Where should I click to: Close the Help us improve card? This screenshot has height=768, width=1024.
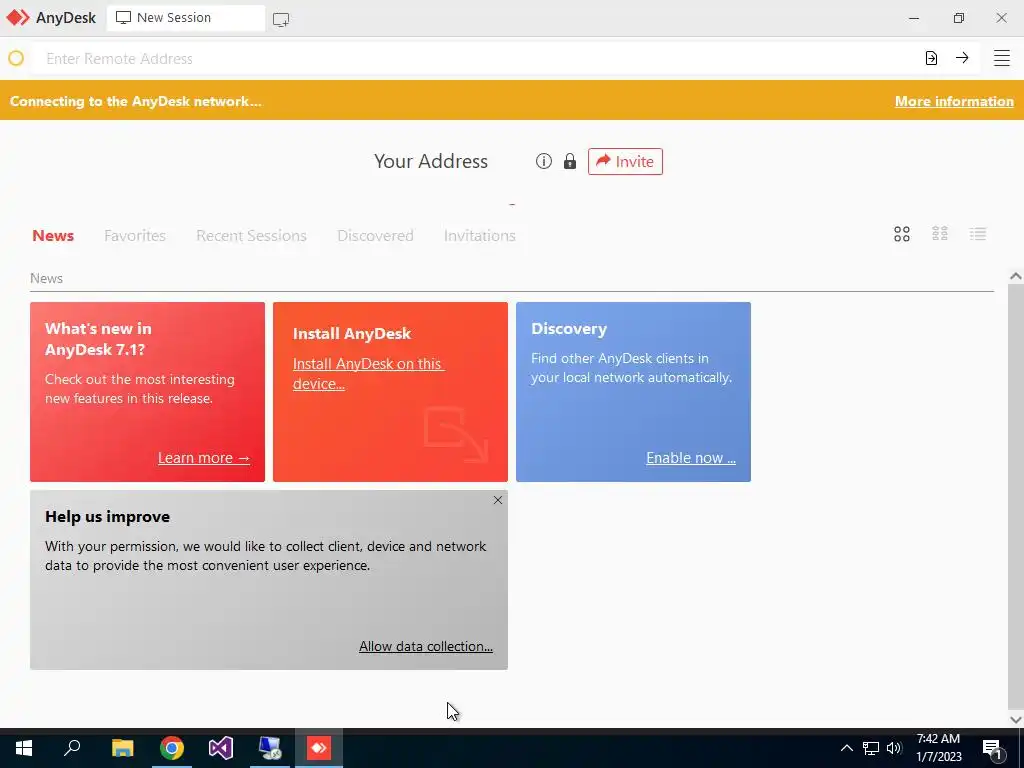click(498, 500)
